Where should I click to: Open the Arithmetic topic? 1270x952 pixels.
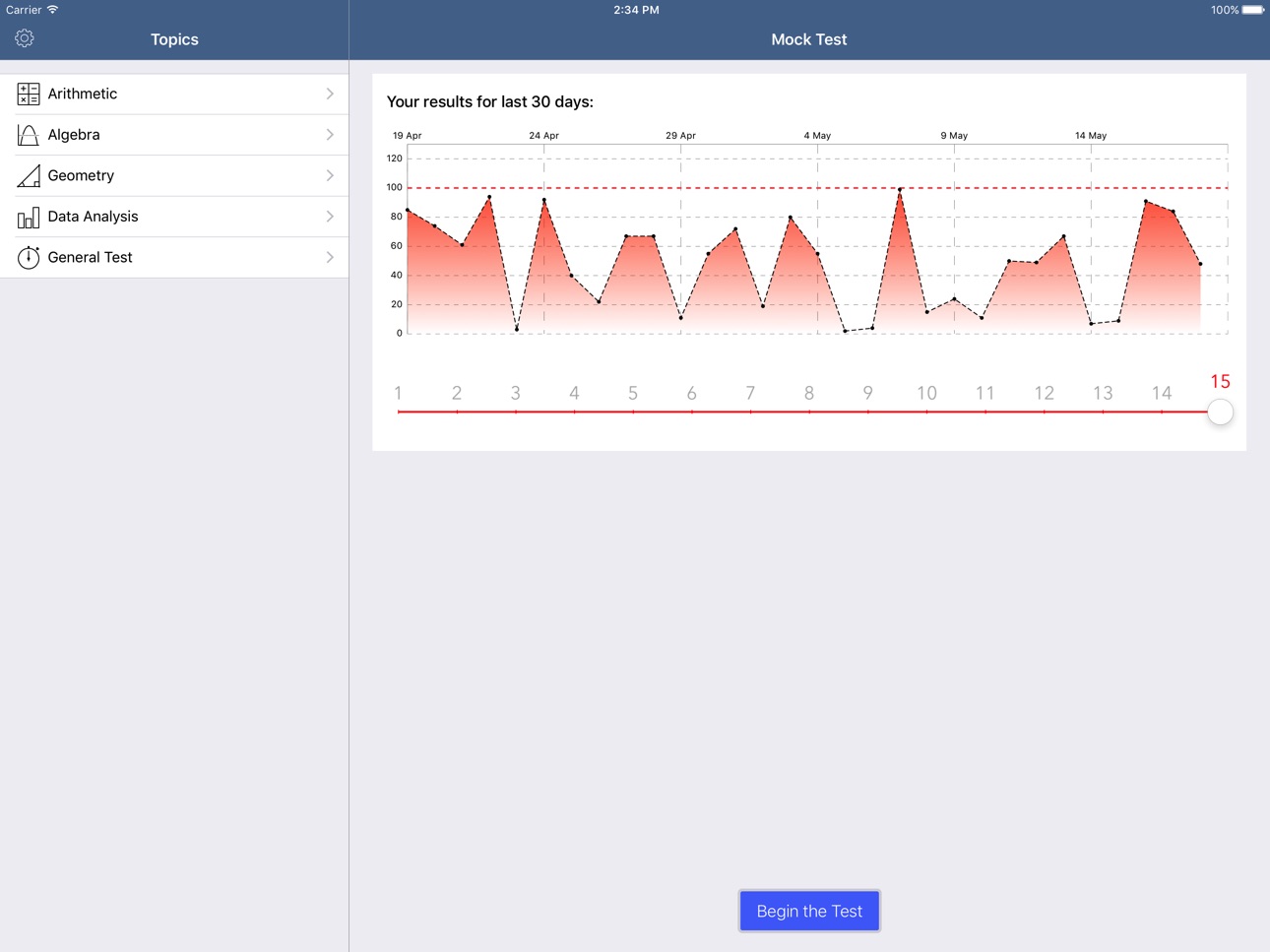click(x=174, y=94)
